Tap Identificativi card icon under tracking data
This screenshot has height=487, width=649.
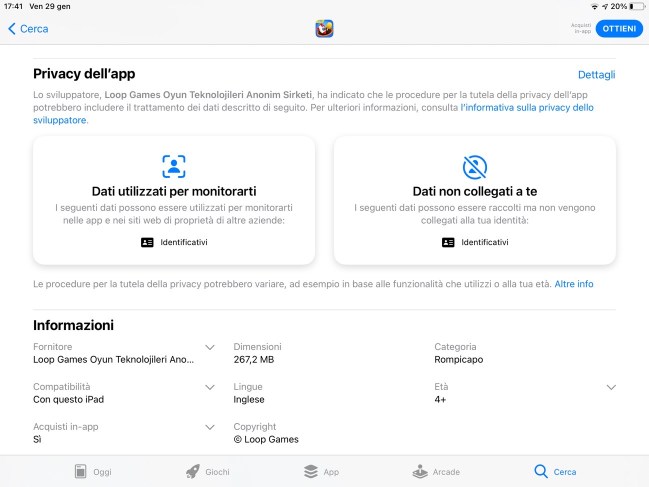(x=147, y=242)
